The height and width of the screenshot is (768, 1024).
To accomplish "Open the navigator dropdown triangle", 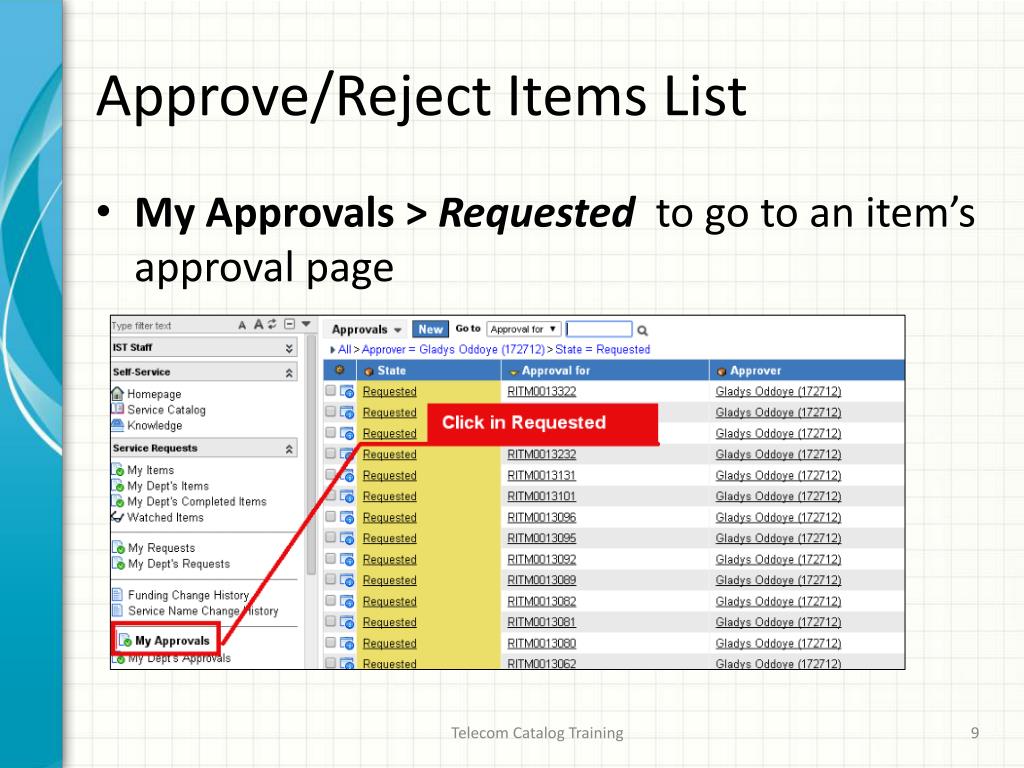I will click(x=306, y=324).
